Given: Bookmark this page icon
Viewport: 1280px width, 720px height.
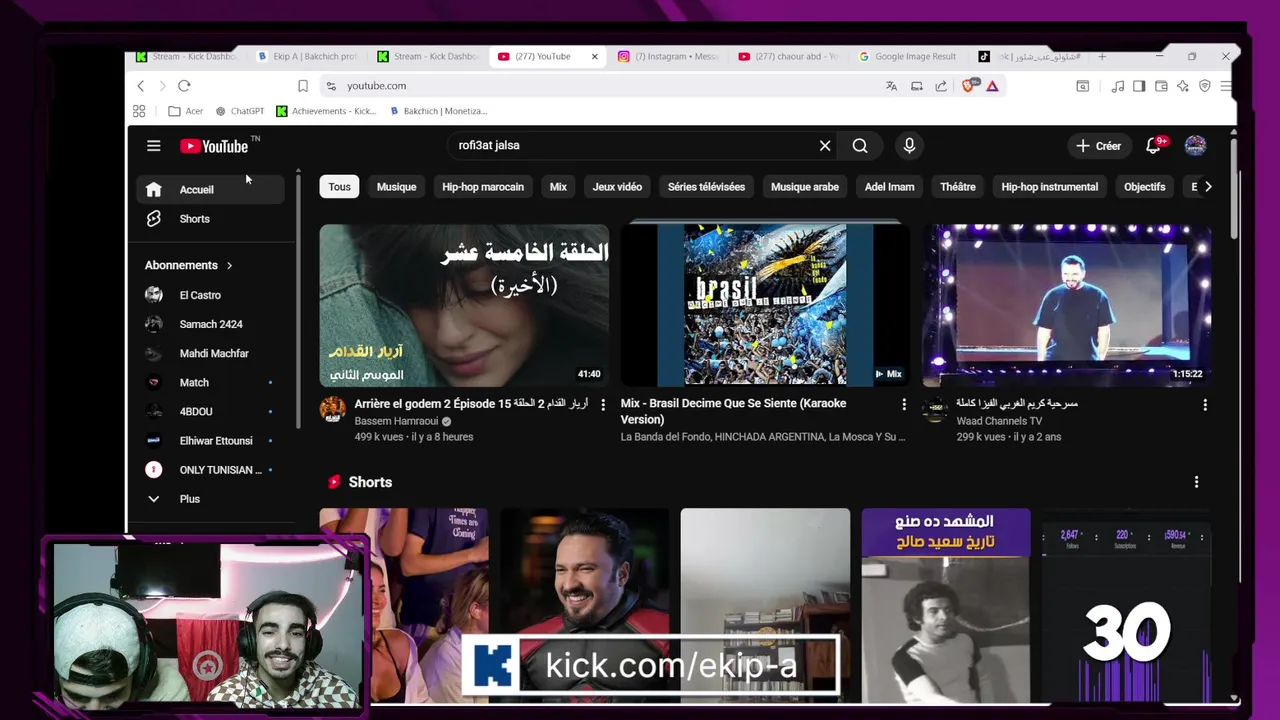Looking at the screenshot, I should [303, 86].
